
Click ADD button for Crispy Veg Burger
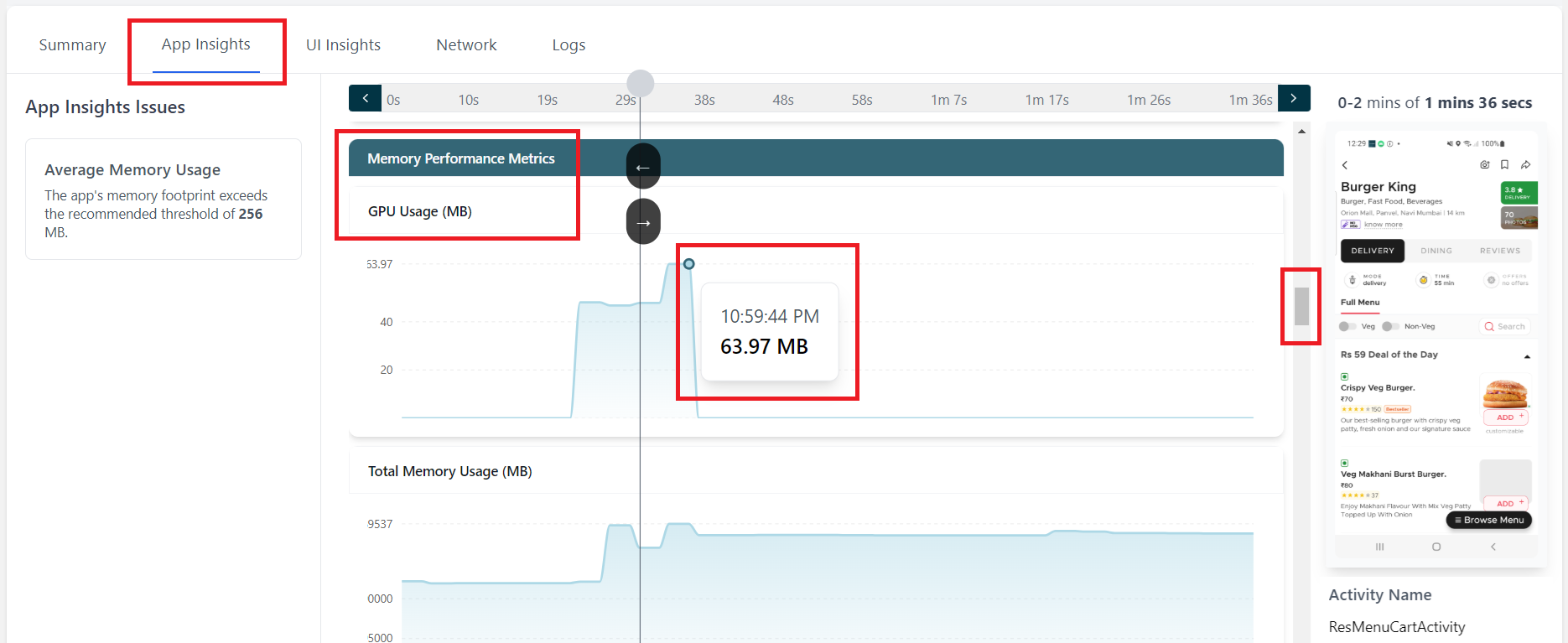click(1506, 417)
